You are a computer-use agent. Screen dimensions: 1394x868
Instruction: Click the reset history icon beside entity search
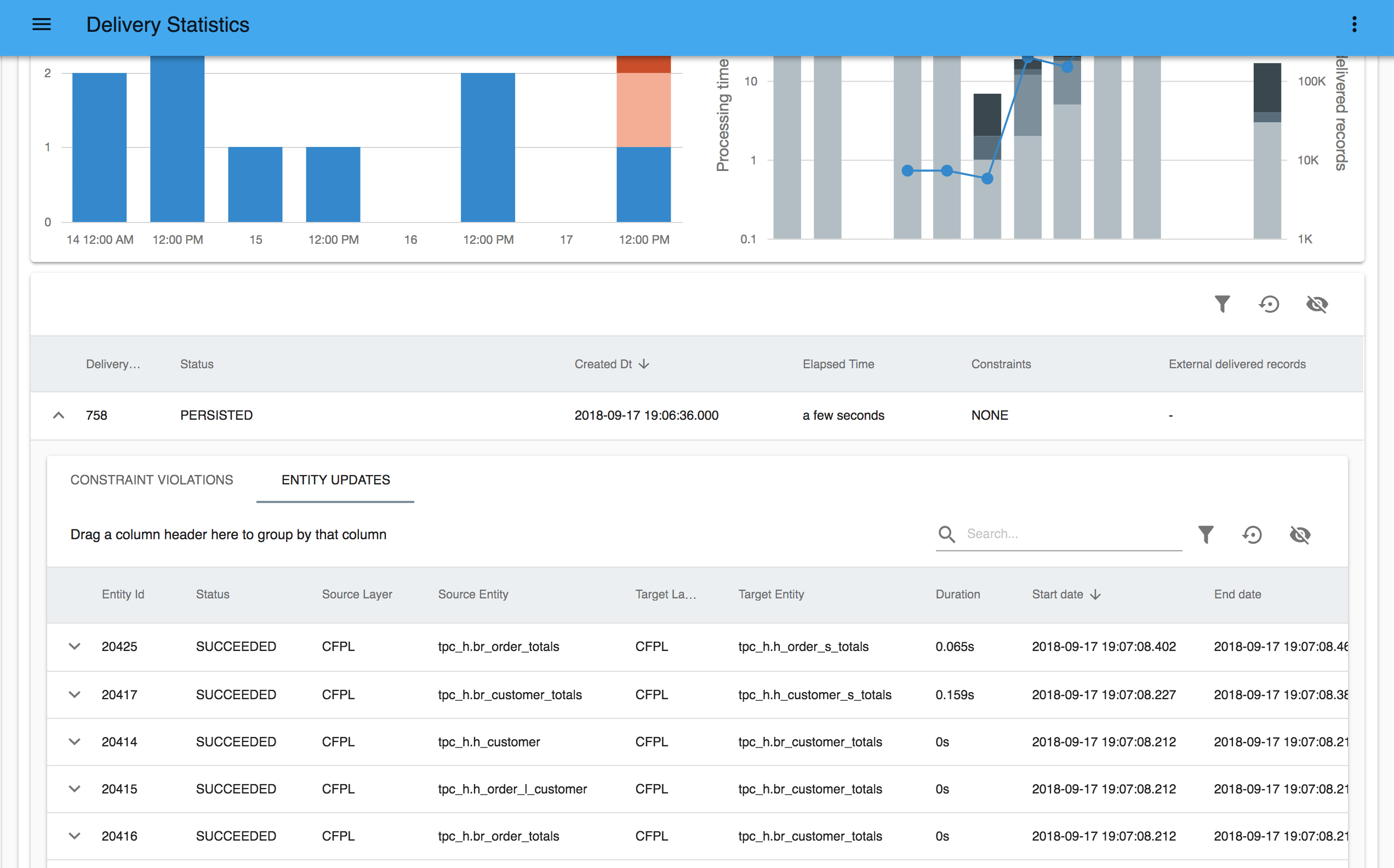pyautogui.click(x=1252, y=534)
